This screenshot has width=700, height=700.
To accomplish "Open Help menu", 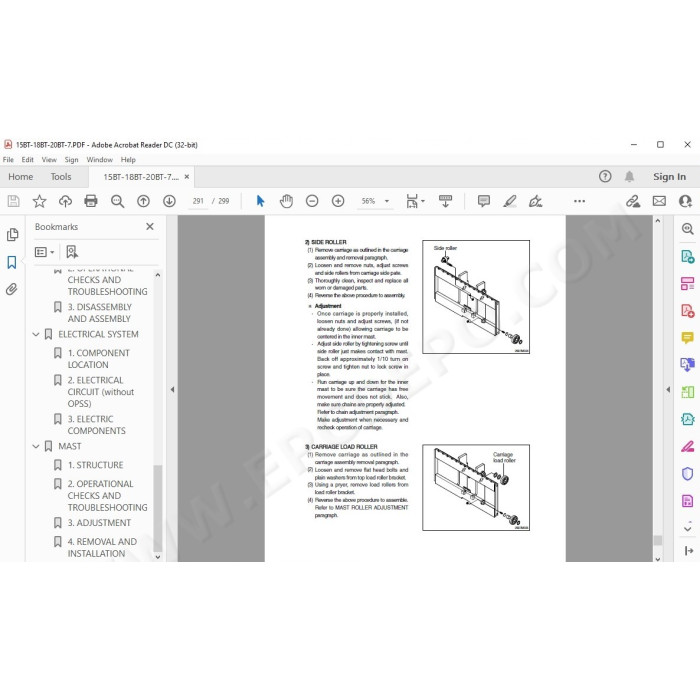I will point(128,160).
